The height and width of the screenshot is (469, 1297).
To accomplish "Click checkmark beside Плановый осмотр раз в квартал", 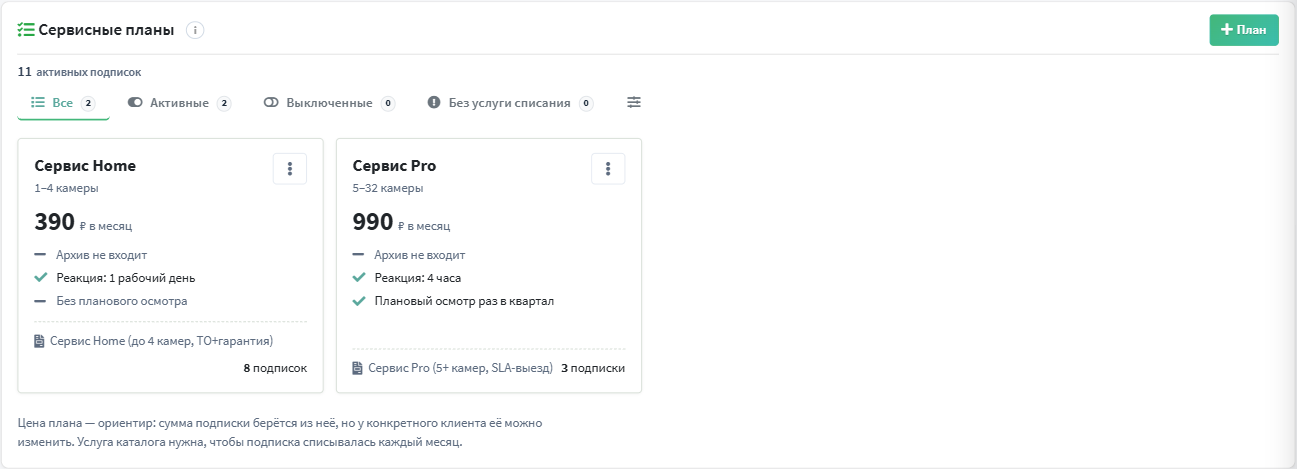I will [x=358, y=301].
